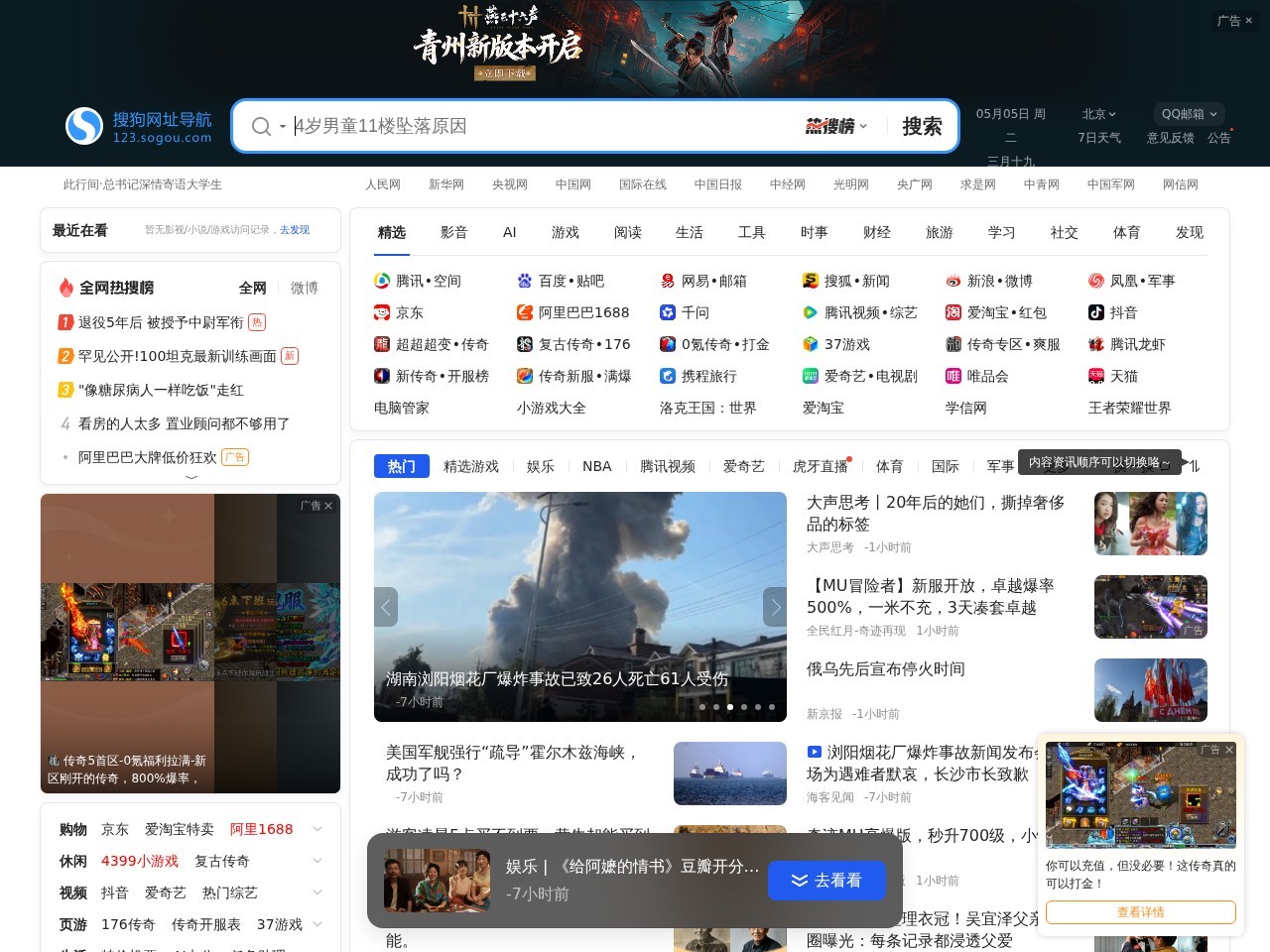
Task: Open Vipshop (唯品会) site icon
Action: tap(953, 376)
